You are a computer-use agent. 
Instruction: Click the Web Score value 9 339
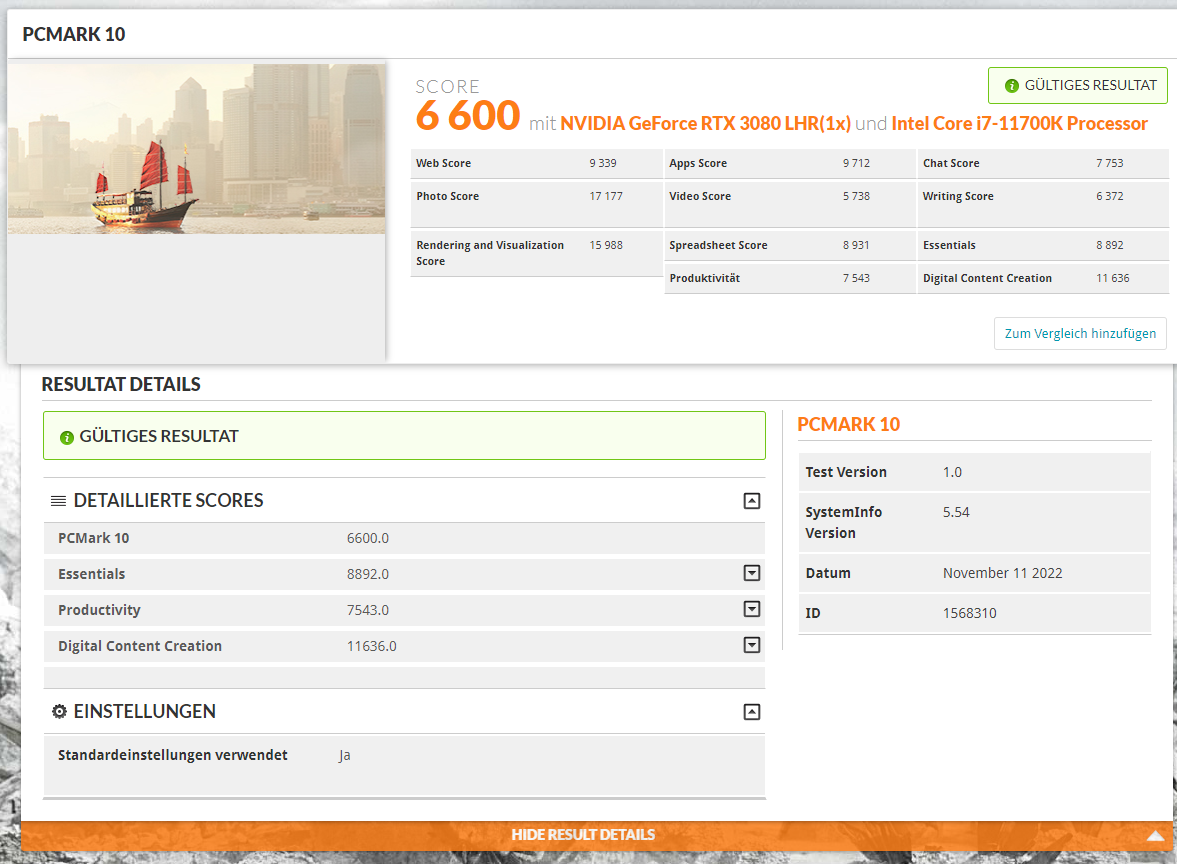click(x=603, y=163)
